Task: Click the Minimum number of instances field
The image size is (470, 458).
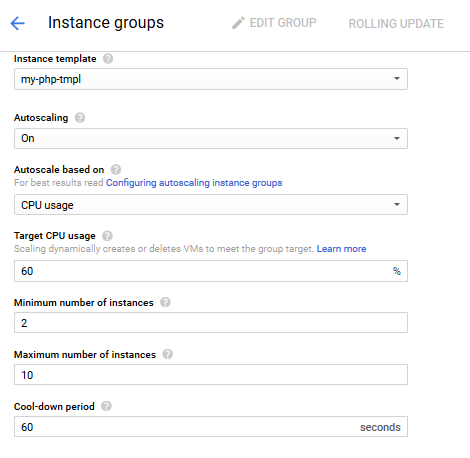Action: 211,323
